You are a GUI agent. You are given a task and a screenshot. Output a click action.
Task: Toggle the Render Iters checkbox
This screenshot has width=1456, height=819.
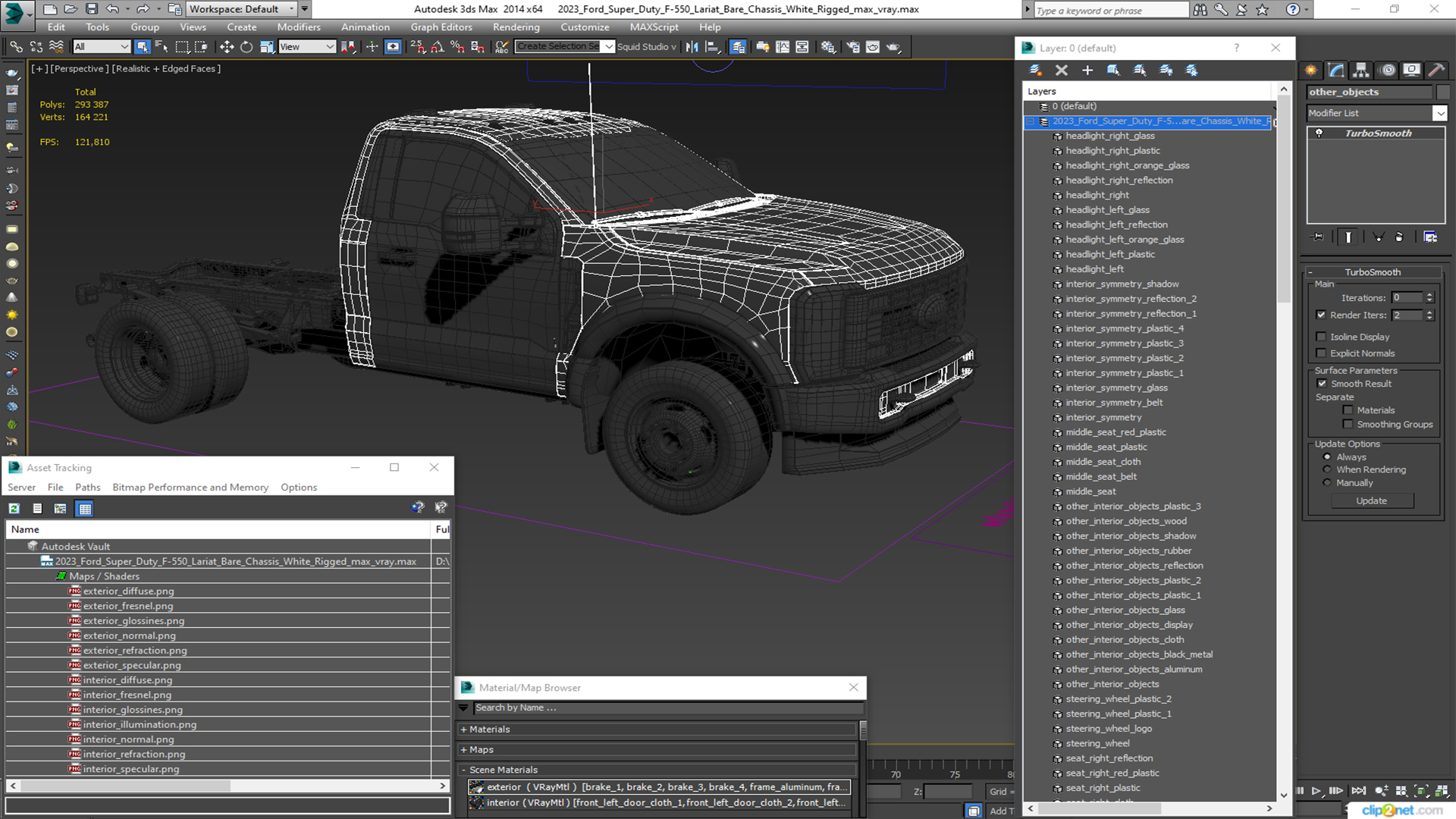pos(1321,315)
